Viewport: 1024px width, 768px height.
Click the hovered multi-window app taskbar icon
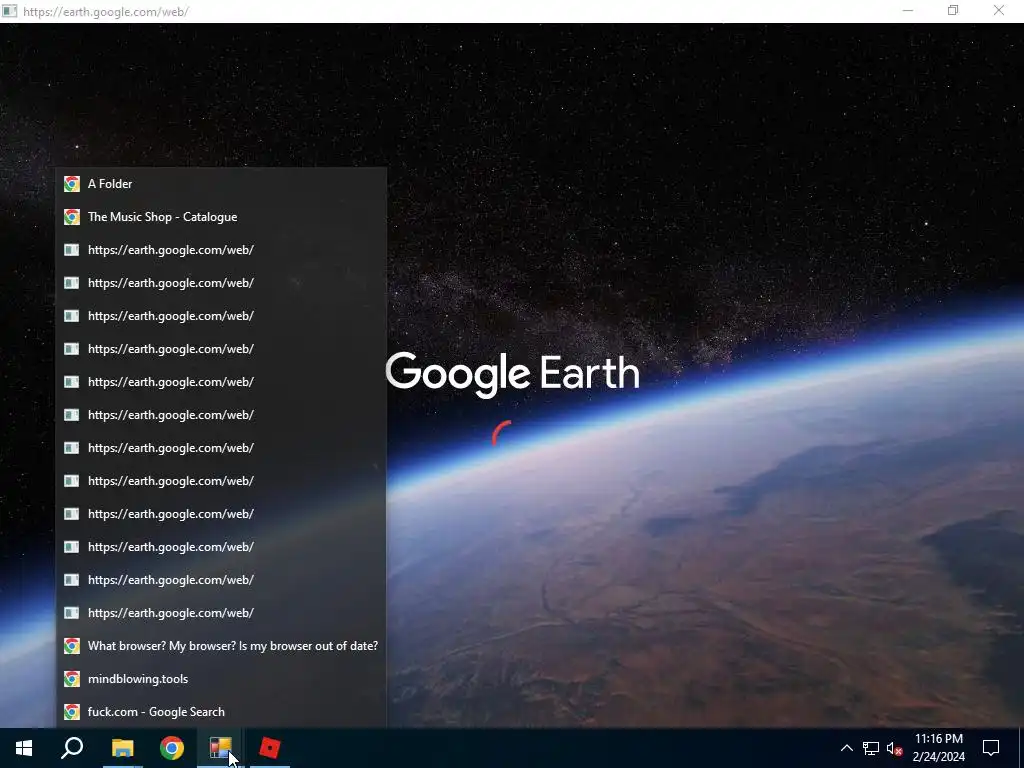(220, 748)
